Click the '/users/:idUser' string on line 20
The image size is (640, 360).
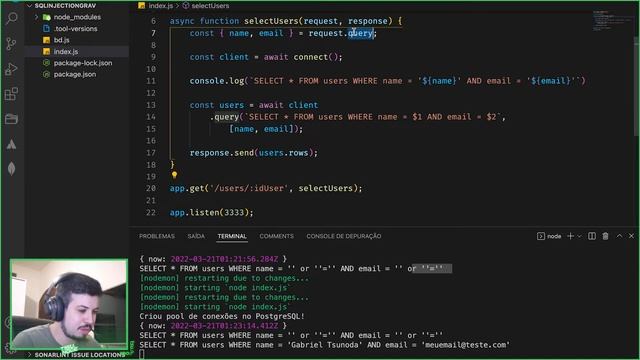(249, 188)
